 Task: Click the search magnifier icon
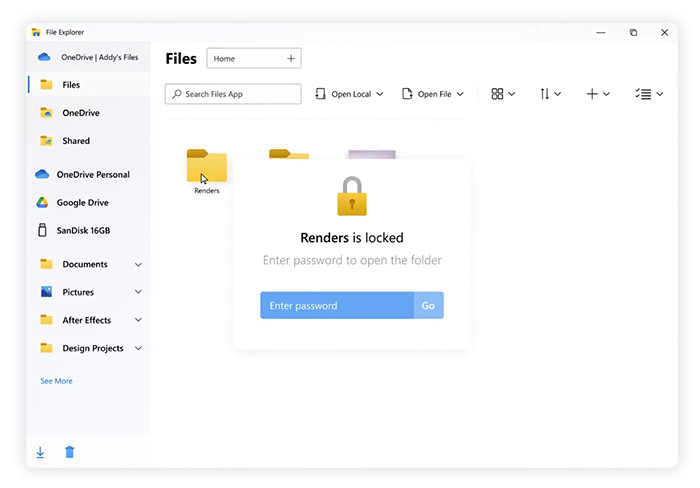tap(177, 94)
